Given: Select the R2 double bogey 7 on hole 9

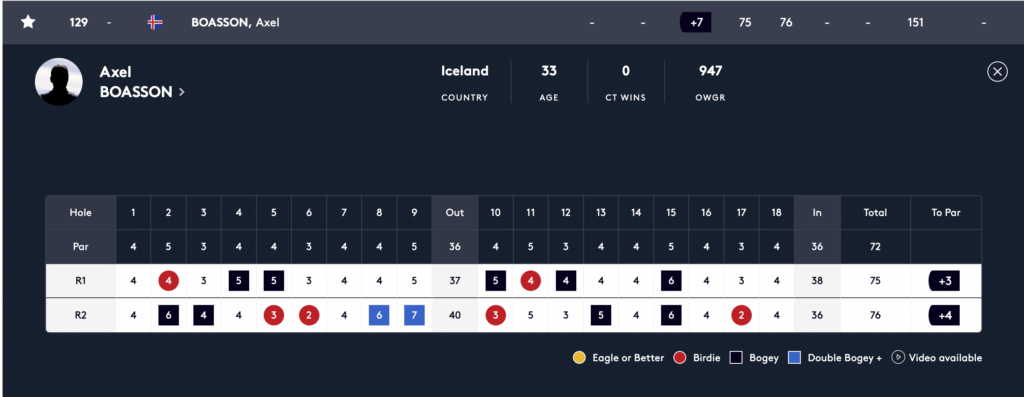Looking at the screenshot, I should (414, 315).
